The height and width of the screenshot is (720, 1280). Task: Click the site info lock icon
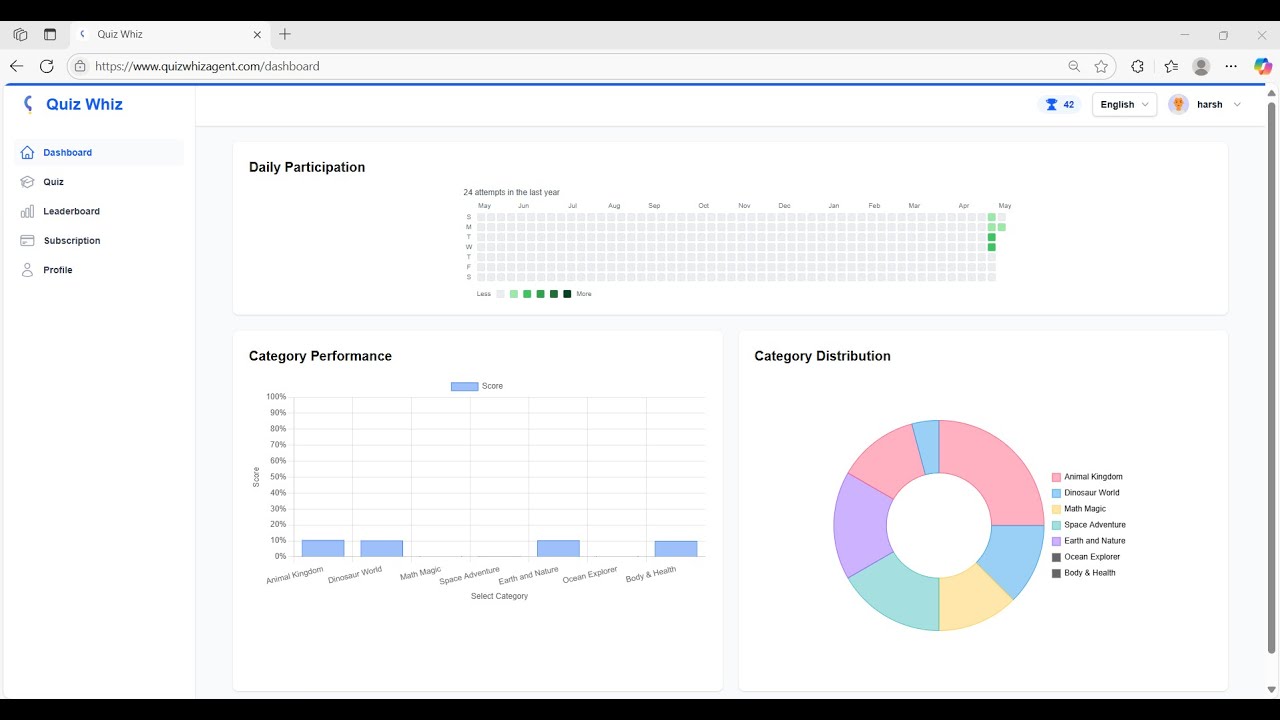[80, 66]
